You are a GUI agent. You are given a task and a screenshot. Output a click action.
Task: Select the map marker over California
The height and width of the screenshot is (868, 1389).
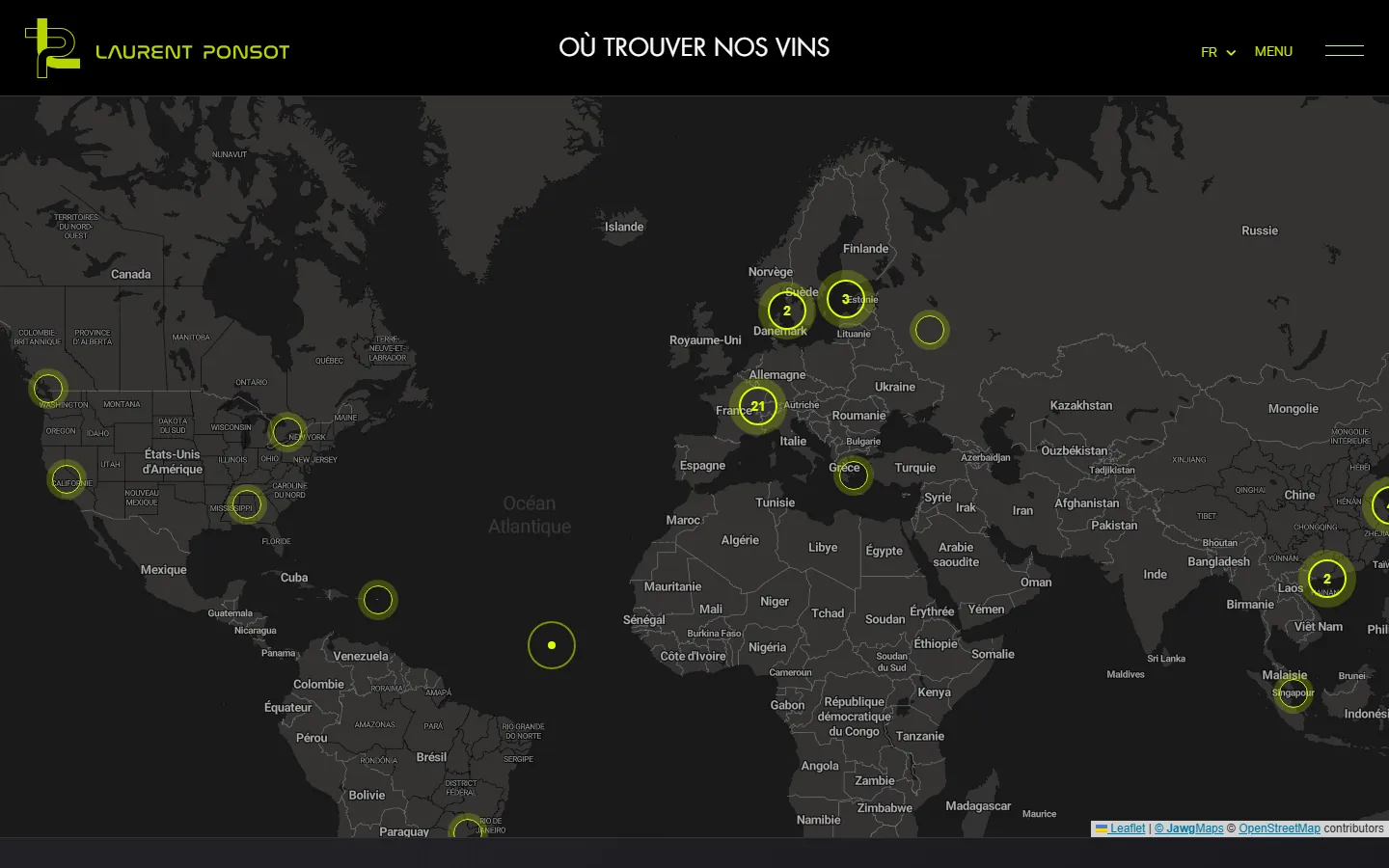pos(67,479)
